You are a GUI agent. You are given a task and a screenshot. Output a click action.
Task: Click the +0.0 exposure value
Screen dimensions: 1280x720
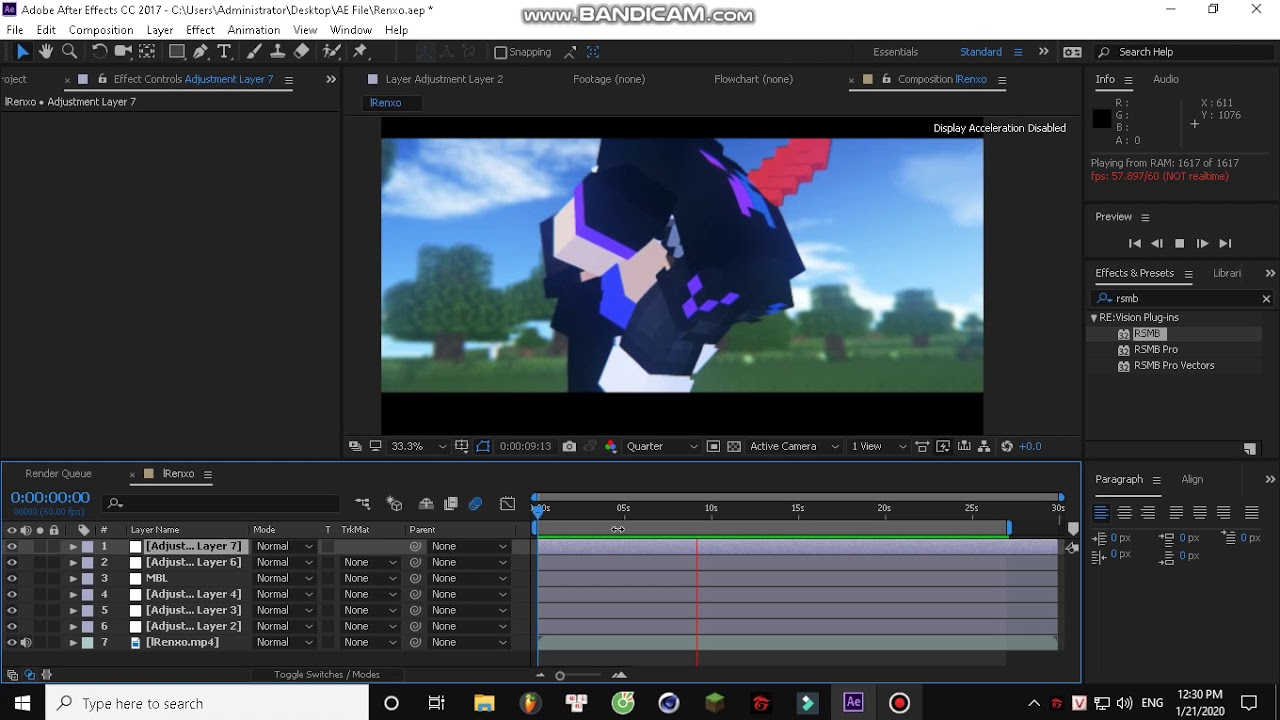pos(1030,447)
